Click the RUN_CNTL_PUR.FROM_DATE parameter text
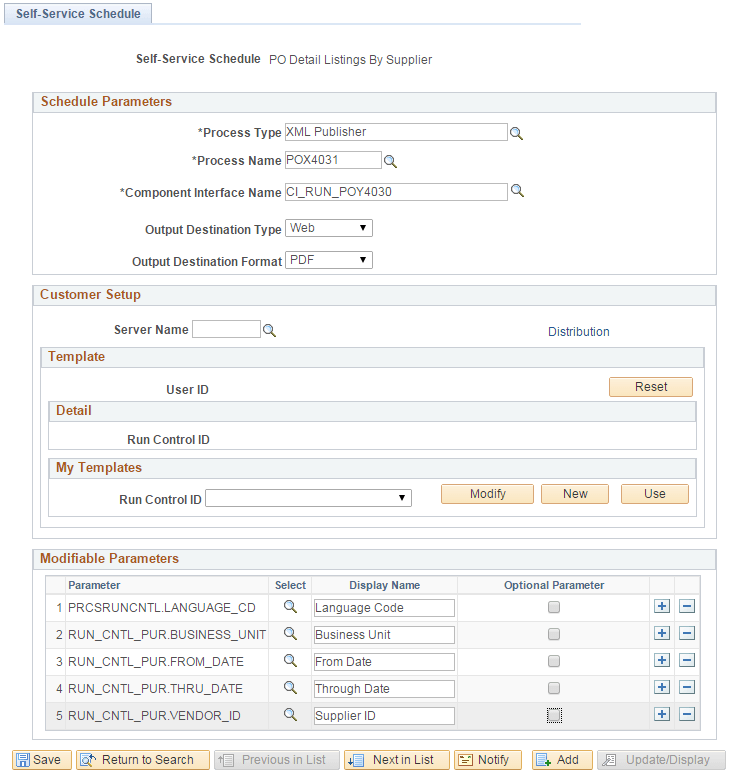 [155, 662]
